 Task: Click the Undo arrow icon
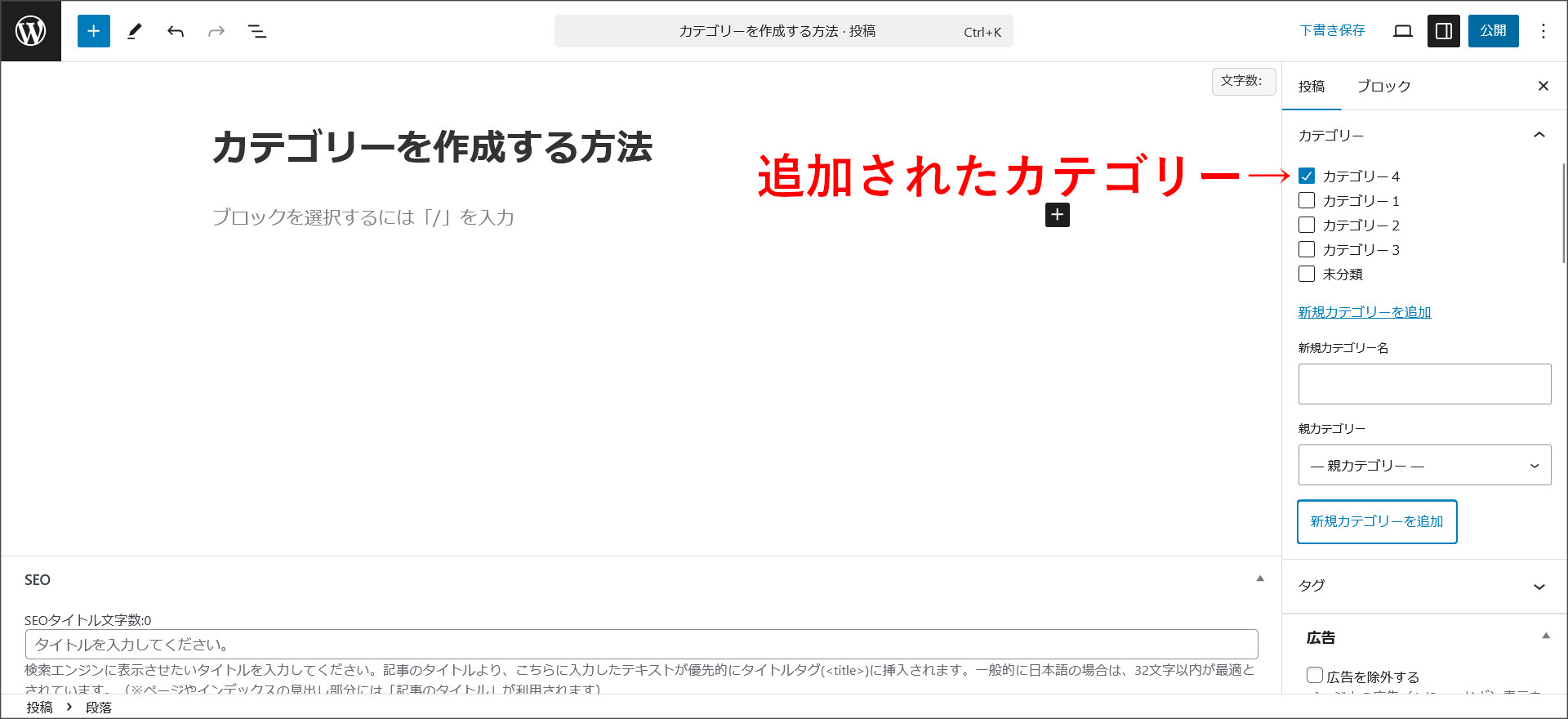point(176,31)
